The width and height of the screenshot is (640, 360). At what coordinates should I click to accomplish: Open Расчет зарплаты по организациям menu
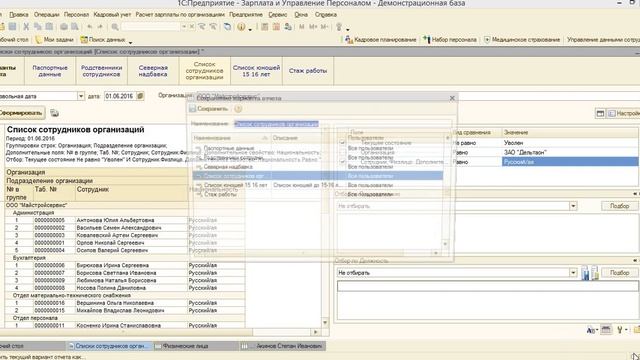pyautogui.click(x=180, y=14)
